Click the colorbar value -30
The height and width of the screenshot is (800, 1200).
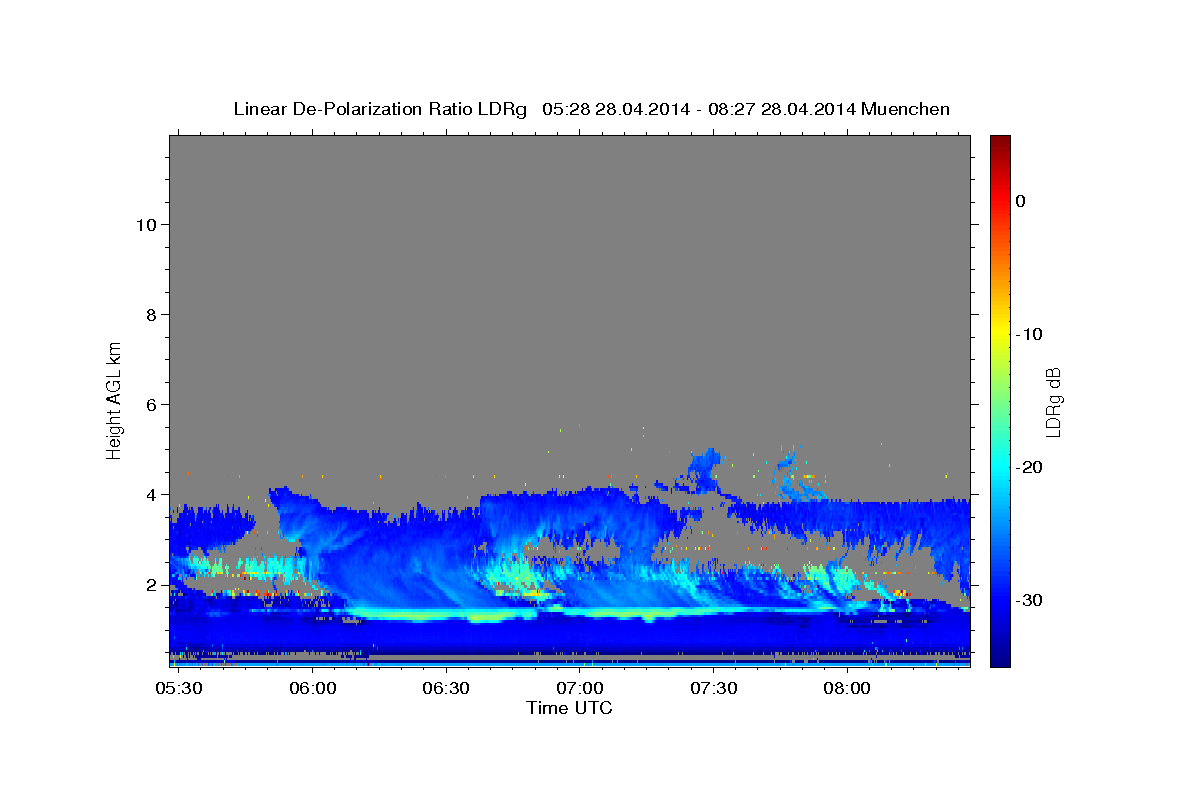click(x=1029, y=600)
